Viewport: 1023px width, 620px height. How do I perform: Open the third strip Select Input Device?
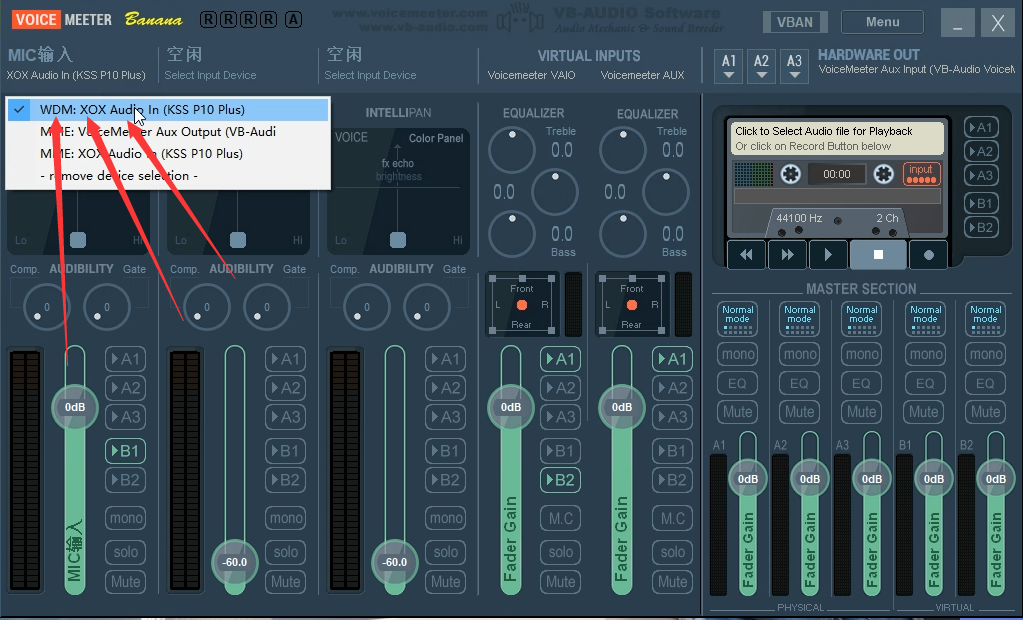point(370,75)
